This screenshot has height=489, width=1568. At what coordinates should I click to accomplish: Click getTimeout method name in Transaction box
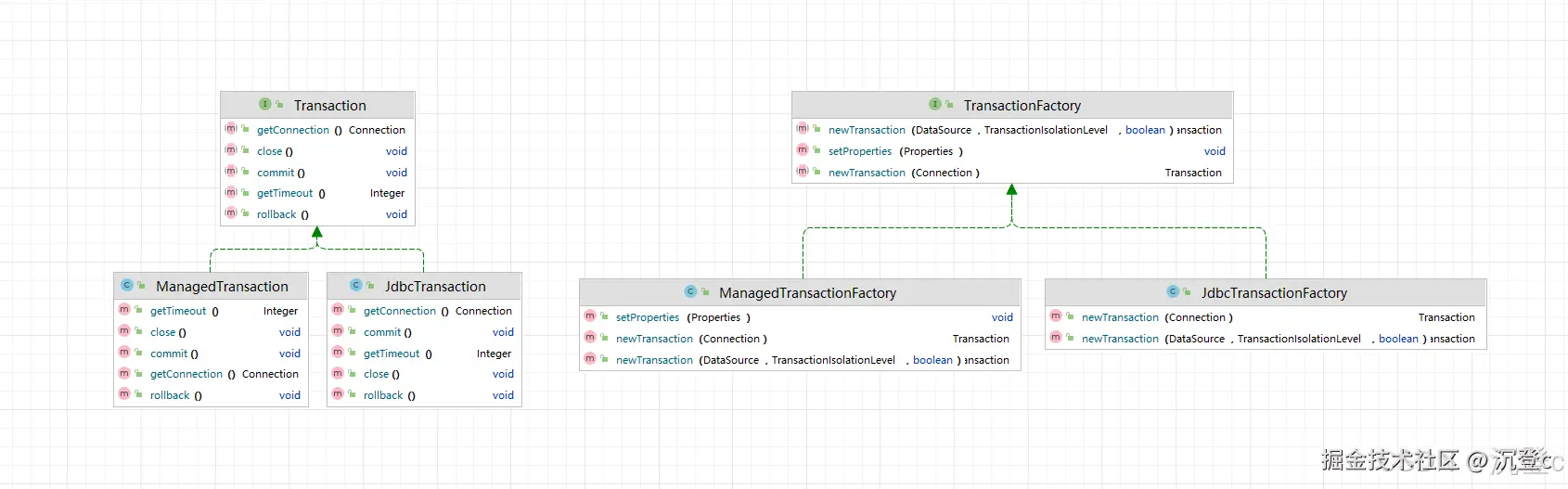(x=285, y=193)
